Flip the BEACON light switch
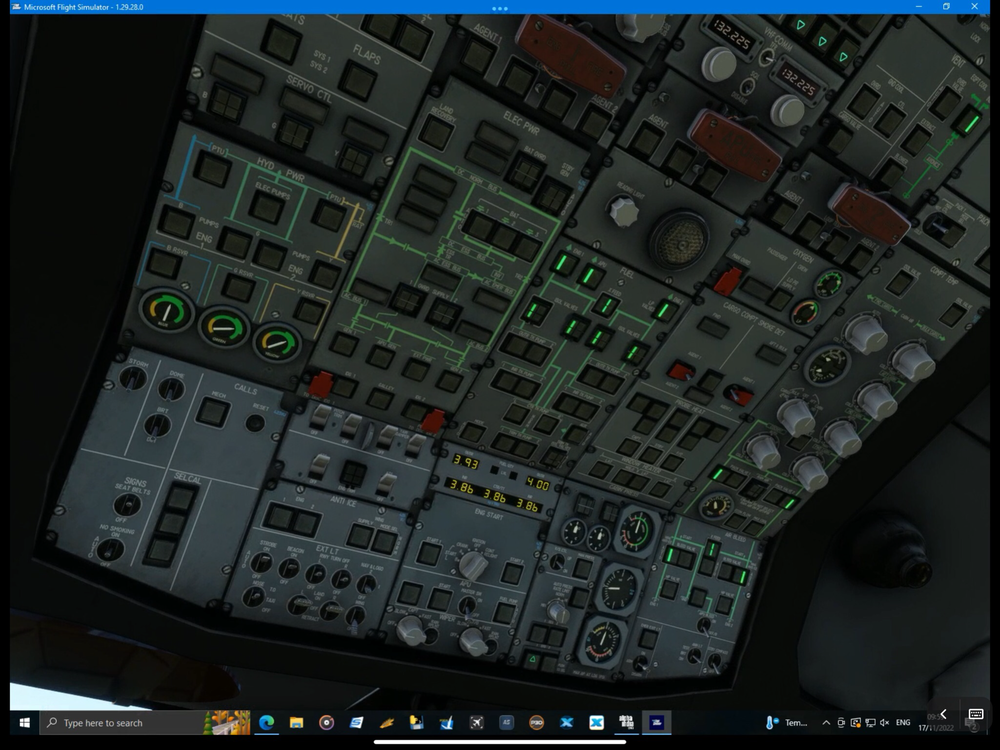The image size is (1000, 750). point(290,569)
